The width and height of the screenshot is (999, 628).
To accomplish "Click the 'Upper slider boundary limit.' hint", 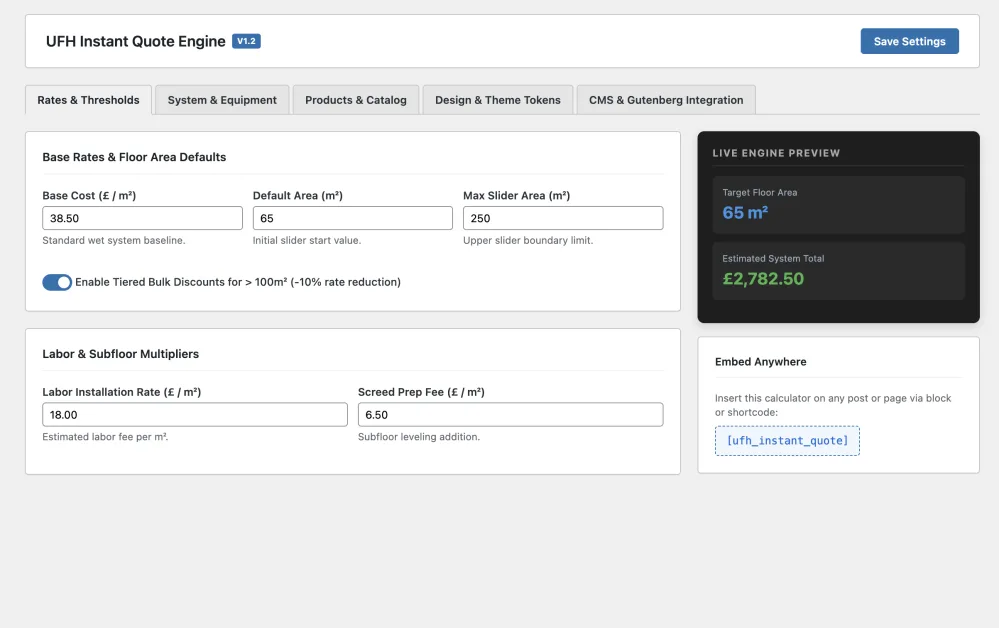I will point(528,240).
